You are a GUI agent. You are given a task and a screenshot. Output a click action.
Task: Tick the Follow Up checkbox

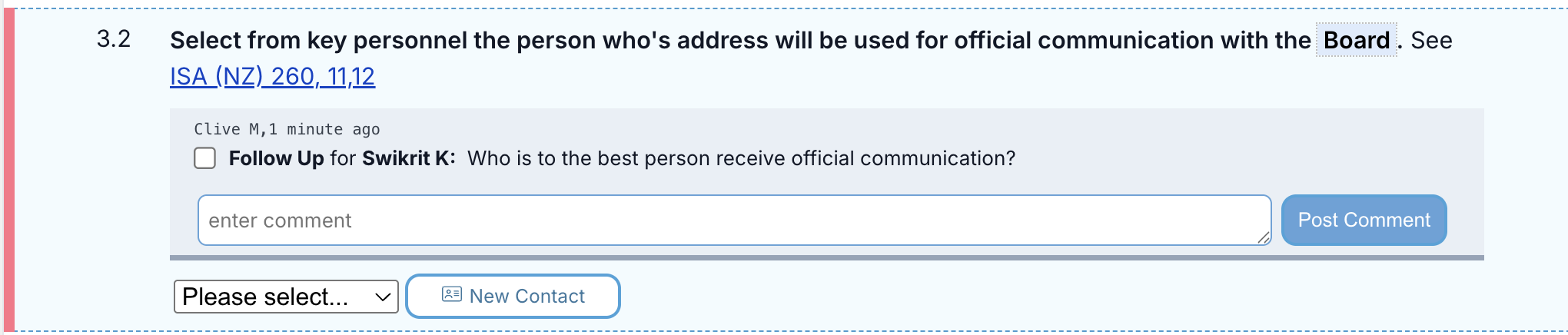pyautogui.click(x=204, y=158)
